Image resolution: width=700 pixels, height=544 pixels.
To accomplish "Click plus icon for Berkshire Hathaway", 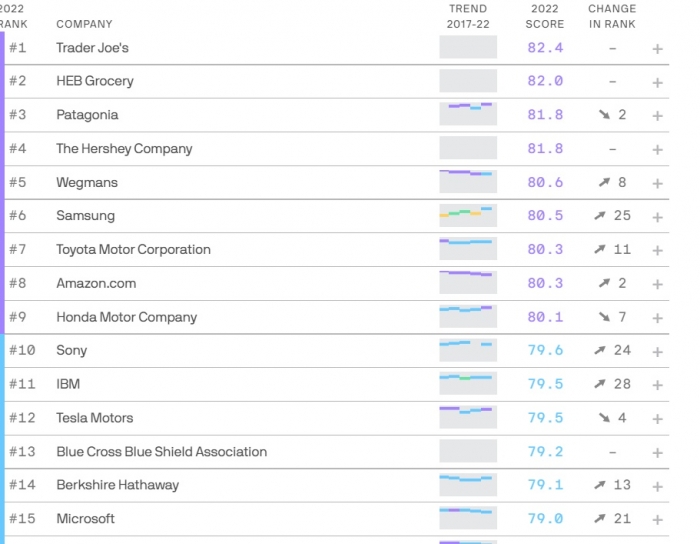I will (657, 486).
